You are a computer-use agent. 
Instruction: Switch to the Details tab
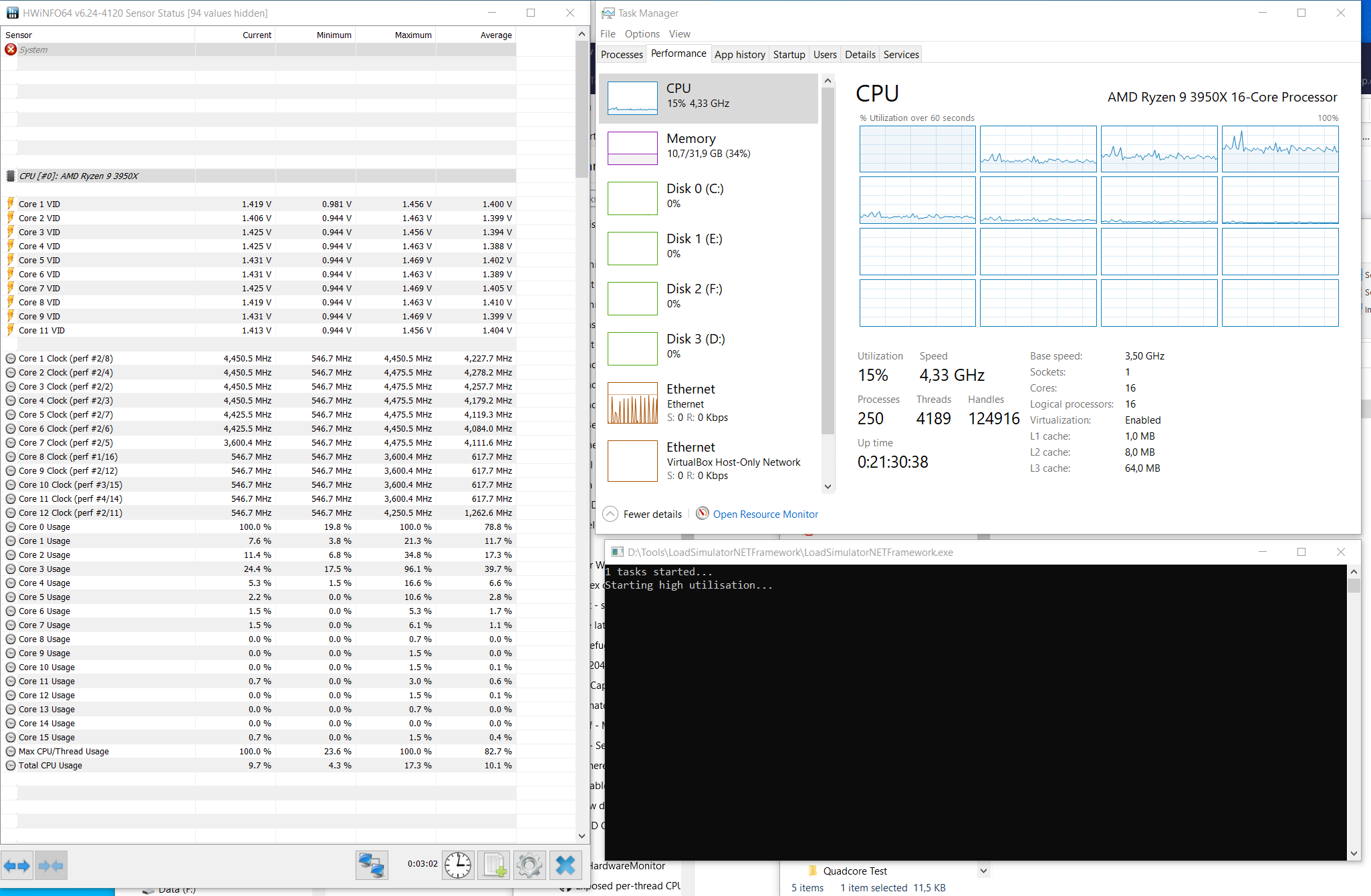860,55
